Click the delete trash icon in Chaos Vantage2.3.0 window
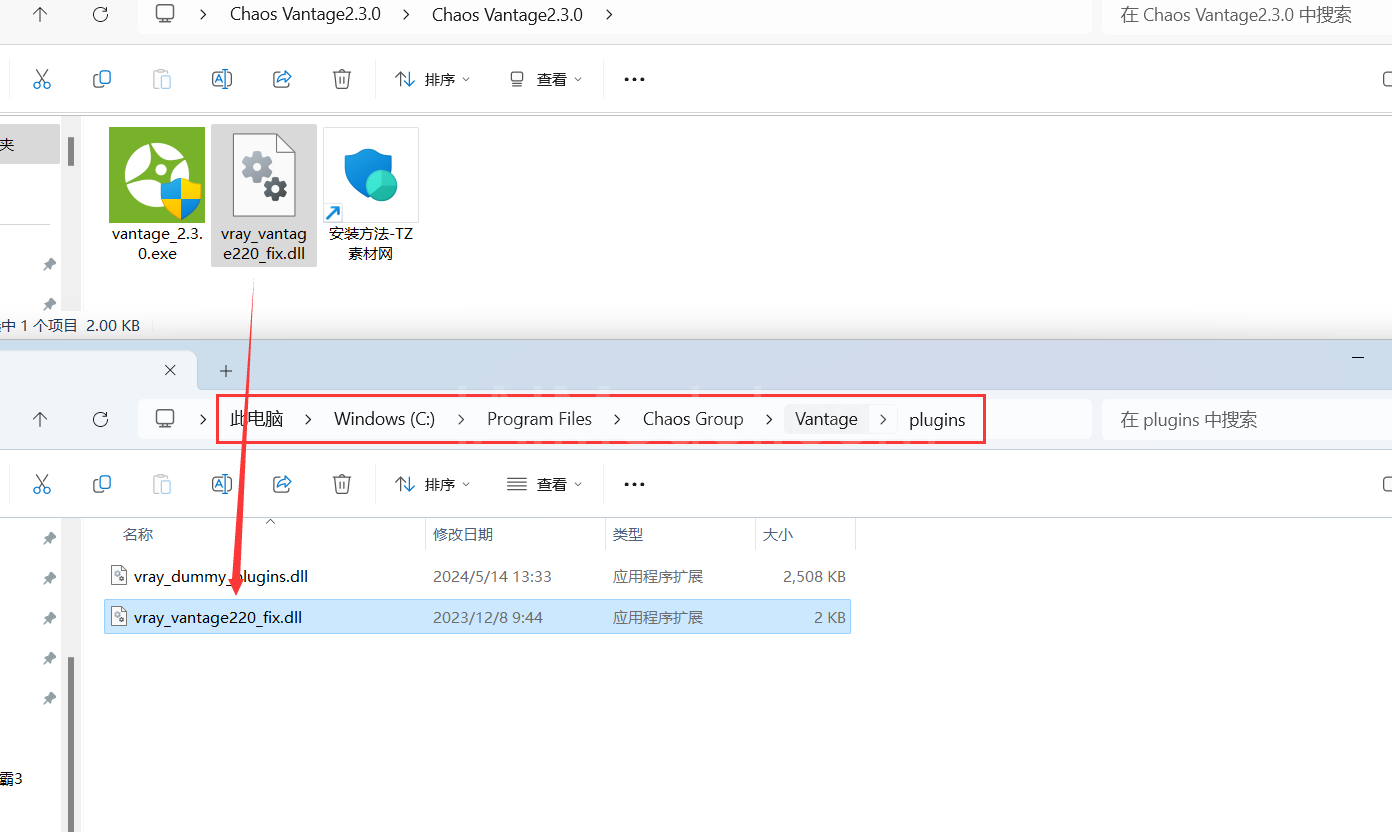1392x832 pixels. click(x=342, y=79)
